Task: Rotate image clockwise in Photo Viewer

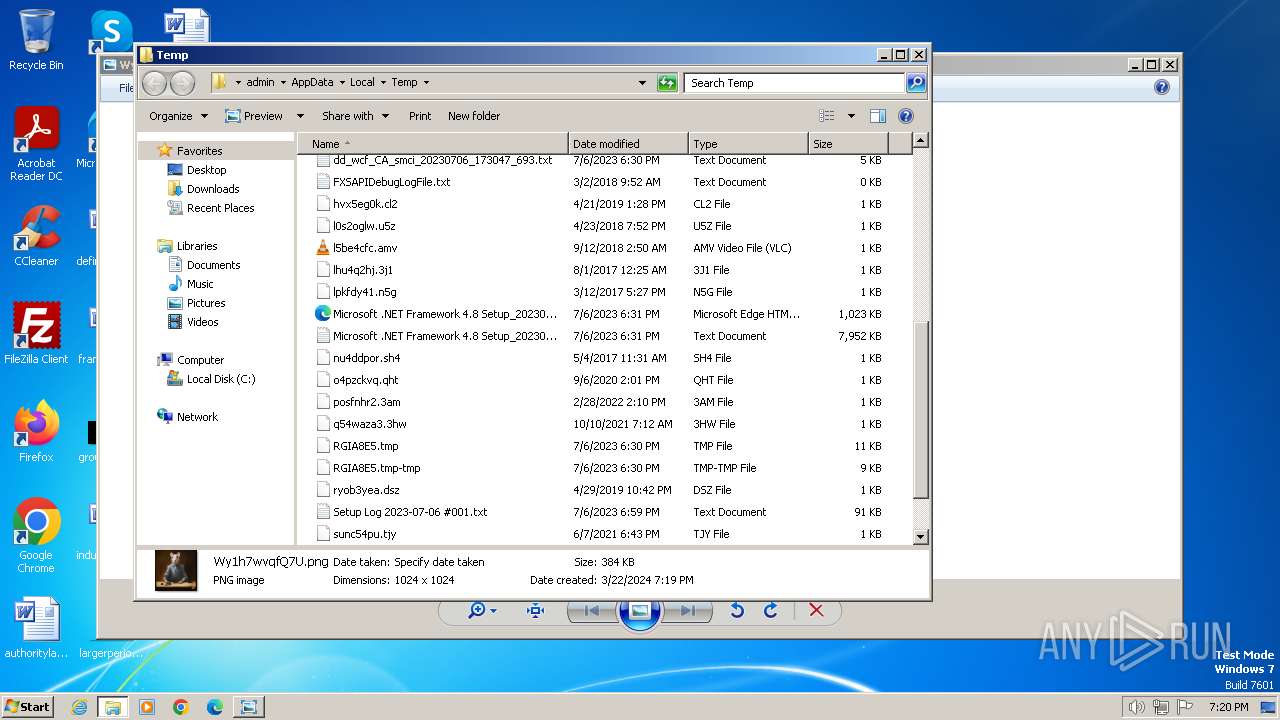Action: (770, 610)
